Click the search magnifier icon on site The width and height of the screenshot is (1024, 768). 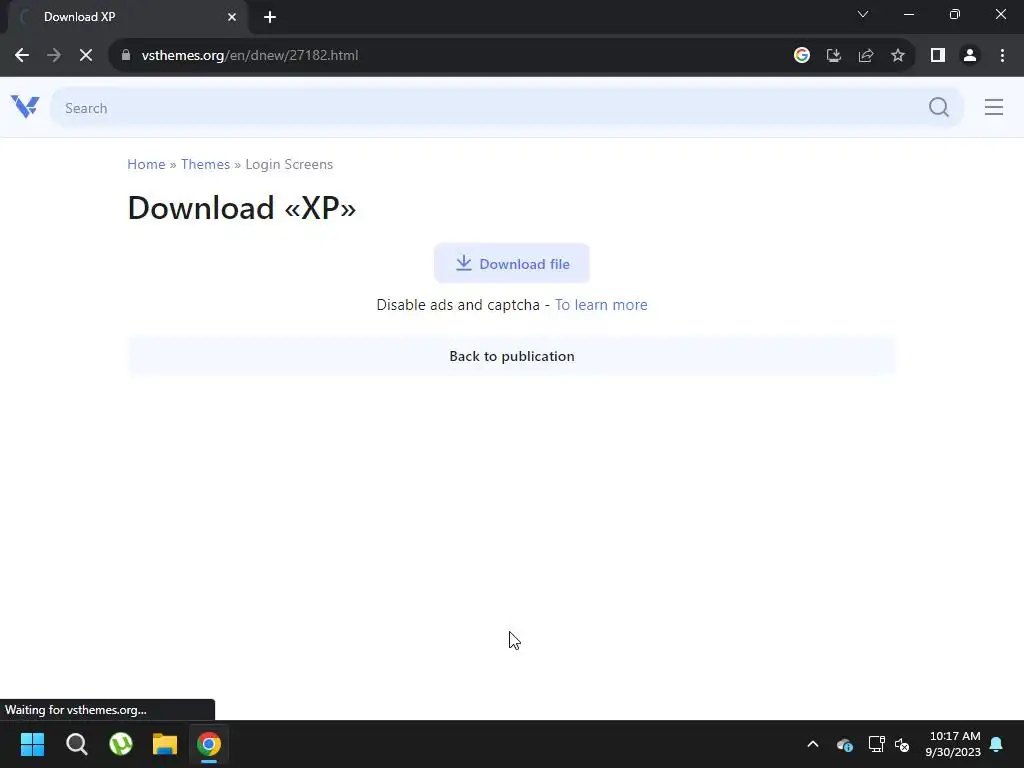click(938, 107)
